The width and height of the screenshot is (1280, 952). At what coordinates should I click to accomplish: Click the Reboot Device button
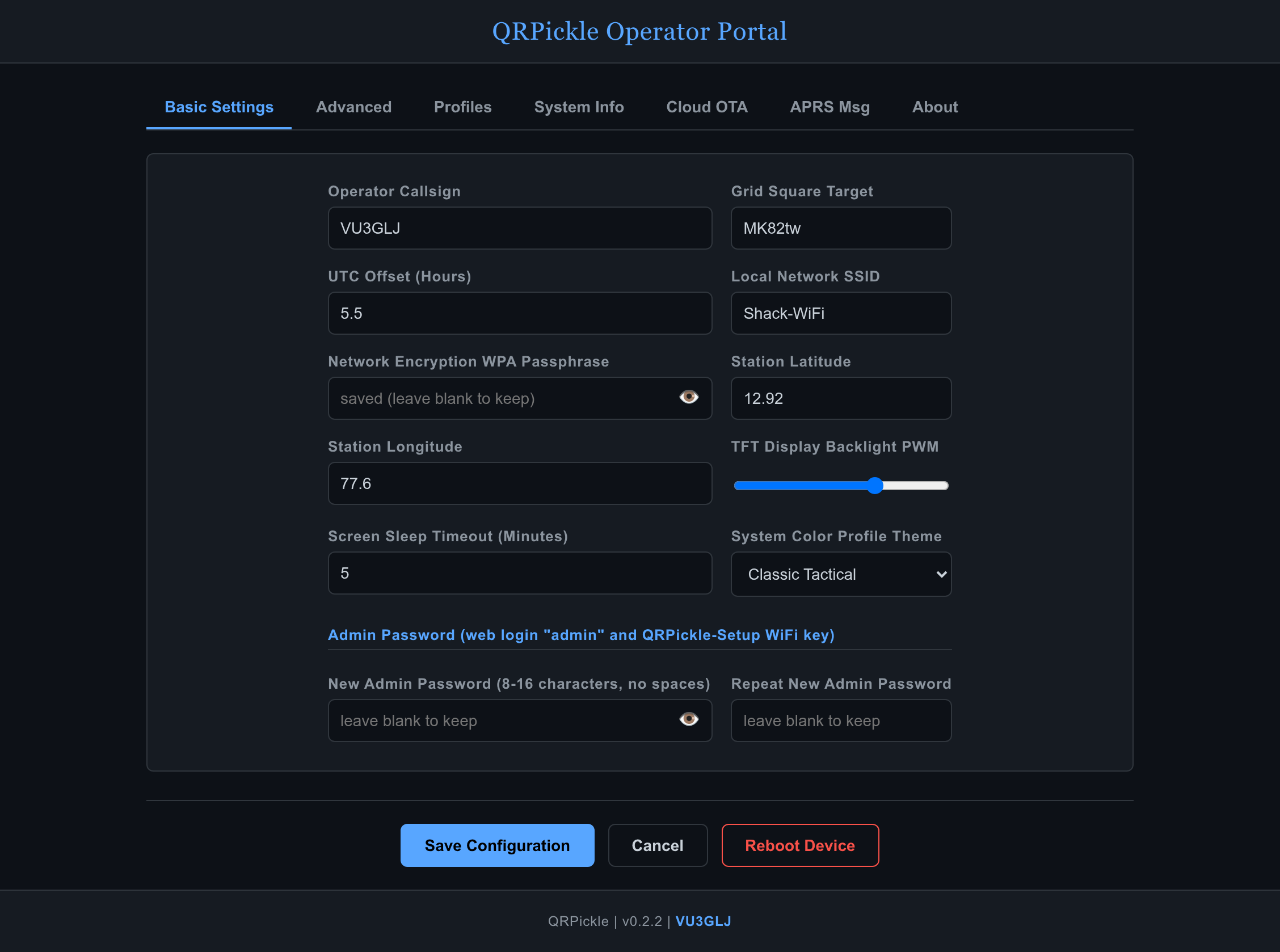(800, 845)
